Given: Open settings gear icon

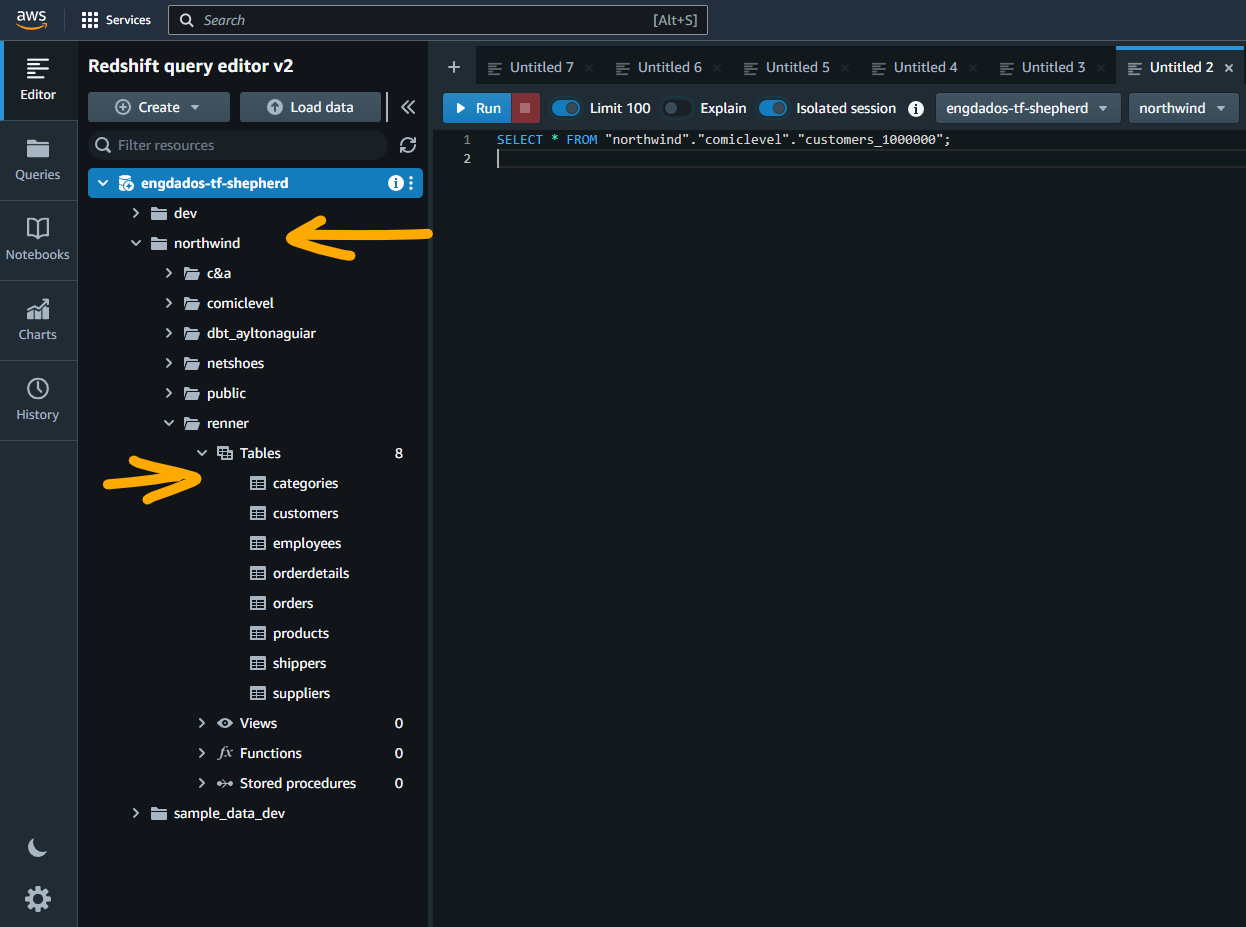Looking at the screenshot, I should [x=38, y=899].
